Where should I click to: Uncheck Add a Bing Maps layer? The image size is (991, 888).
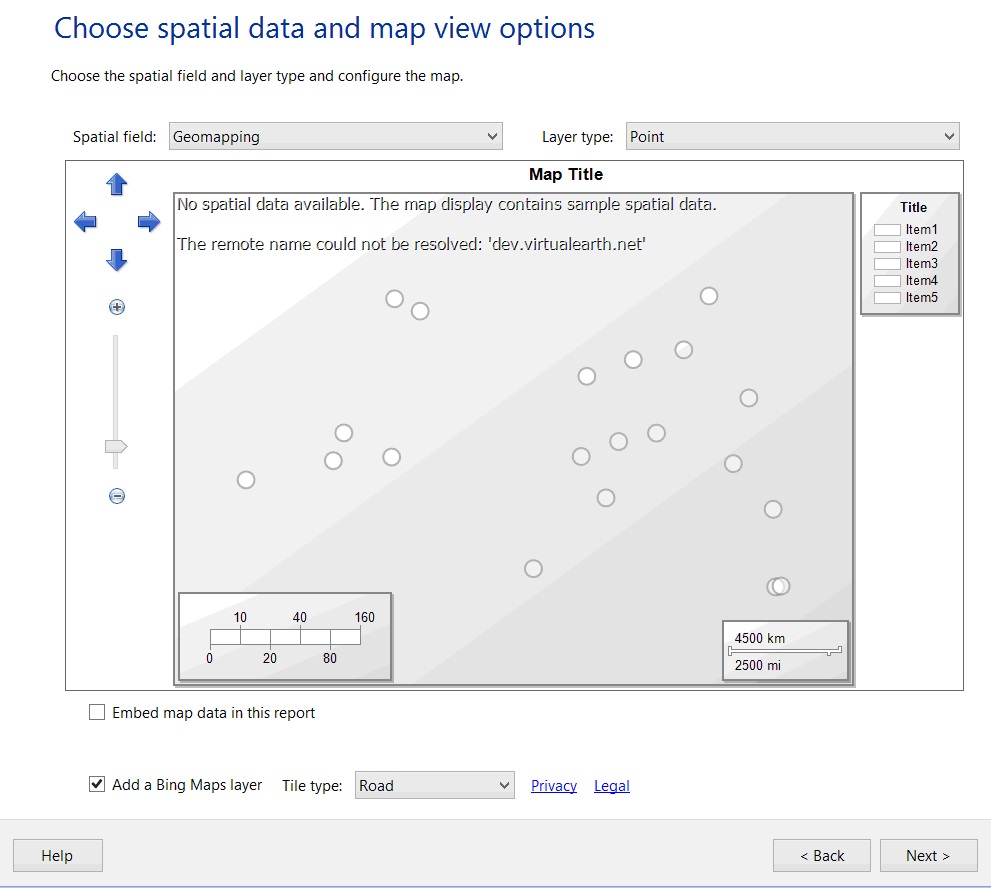pyautogui.click(x=97, y=785)
